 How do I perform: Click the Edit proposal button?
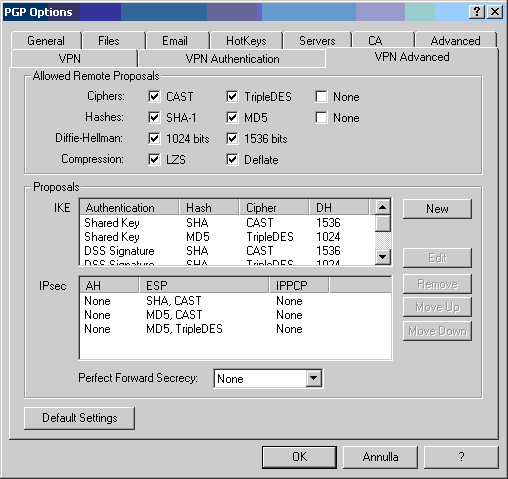437,258
